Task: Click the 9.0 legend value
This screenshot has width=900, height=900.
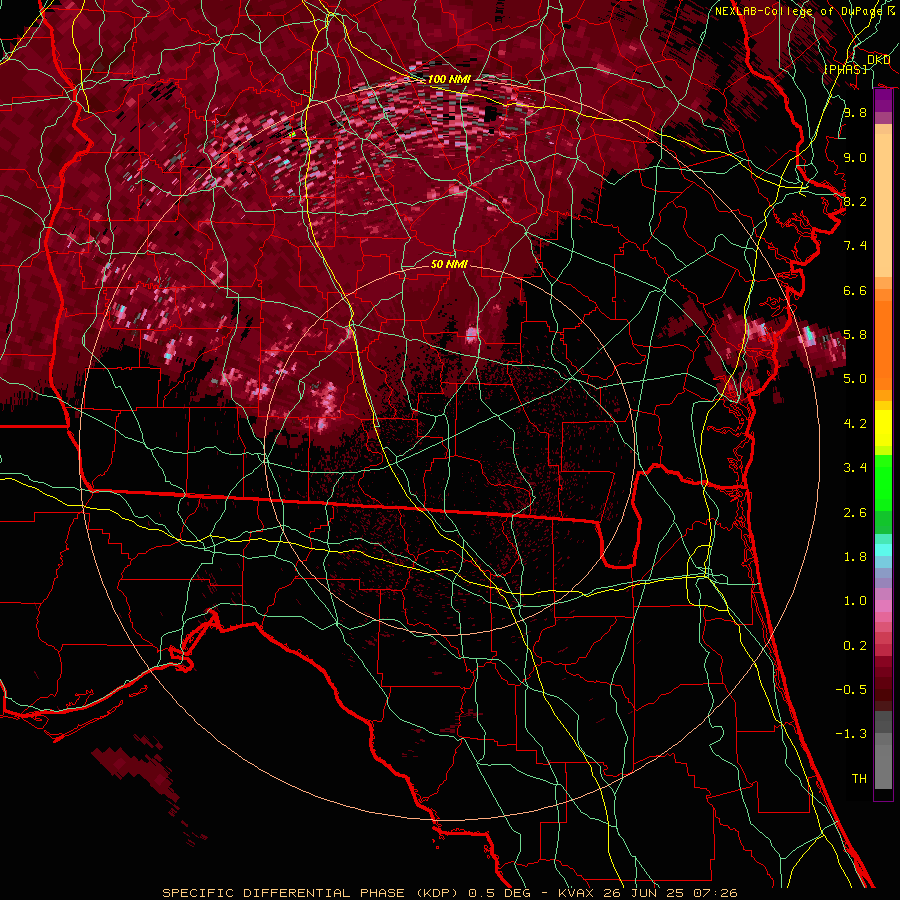Action: tap(855, 157)
